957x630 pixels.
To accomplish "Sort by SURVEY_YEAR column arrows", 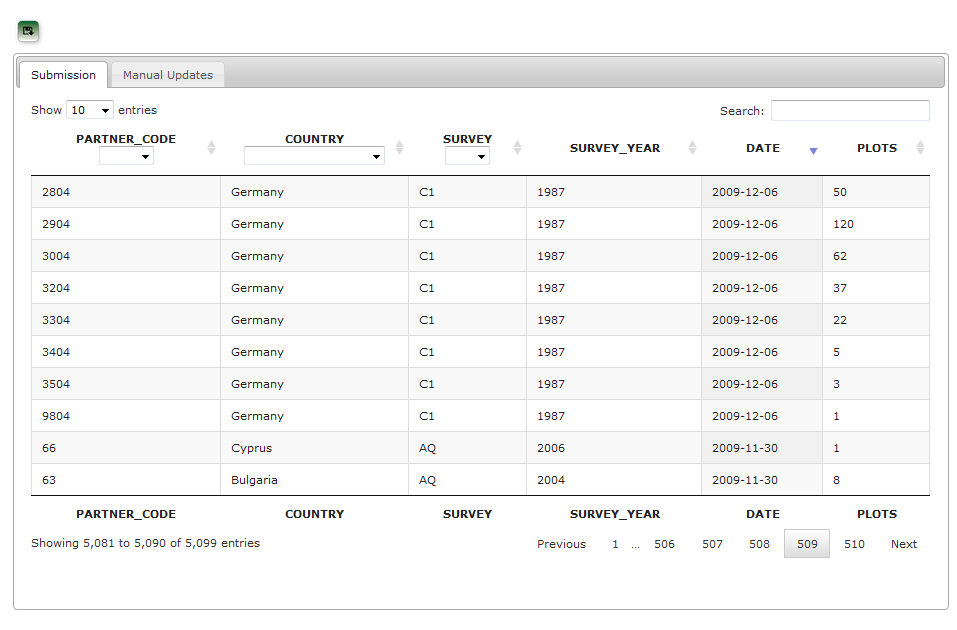I will pos(692,148).
